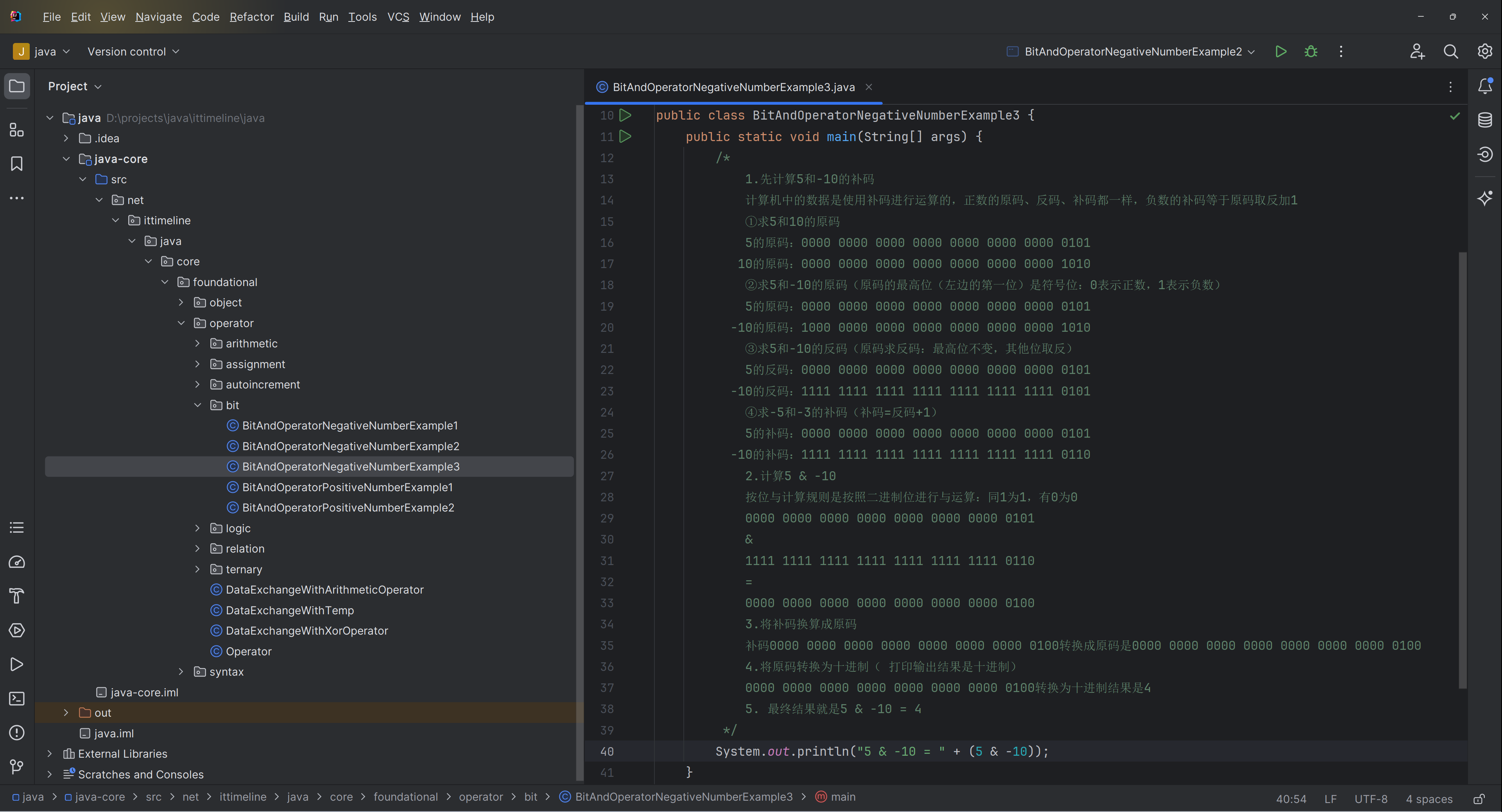
Task: Open the Project view dropdown
Action: click(75, 86)
